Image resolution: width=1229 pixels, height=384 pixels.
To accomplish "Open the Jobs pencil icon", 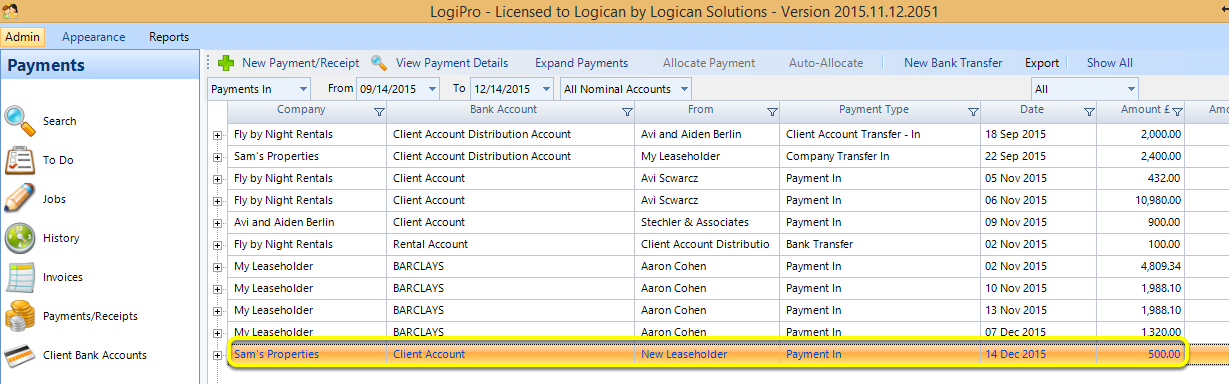I will click(x=20, y=198).
